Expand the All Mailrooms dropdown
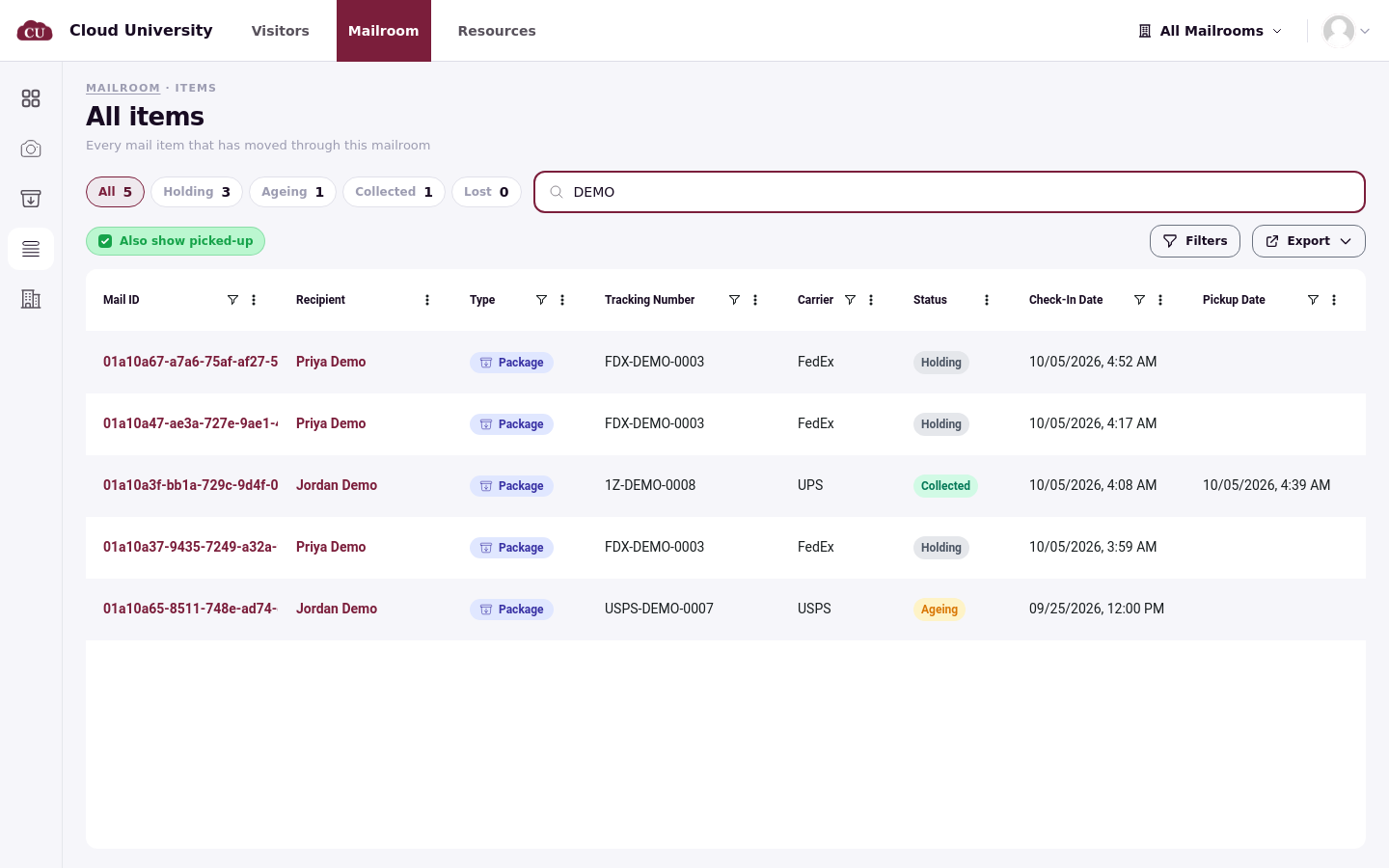The height and width of the screenshot is (868, 1389). (1211, 31)
